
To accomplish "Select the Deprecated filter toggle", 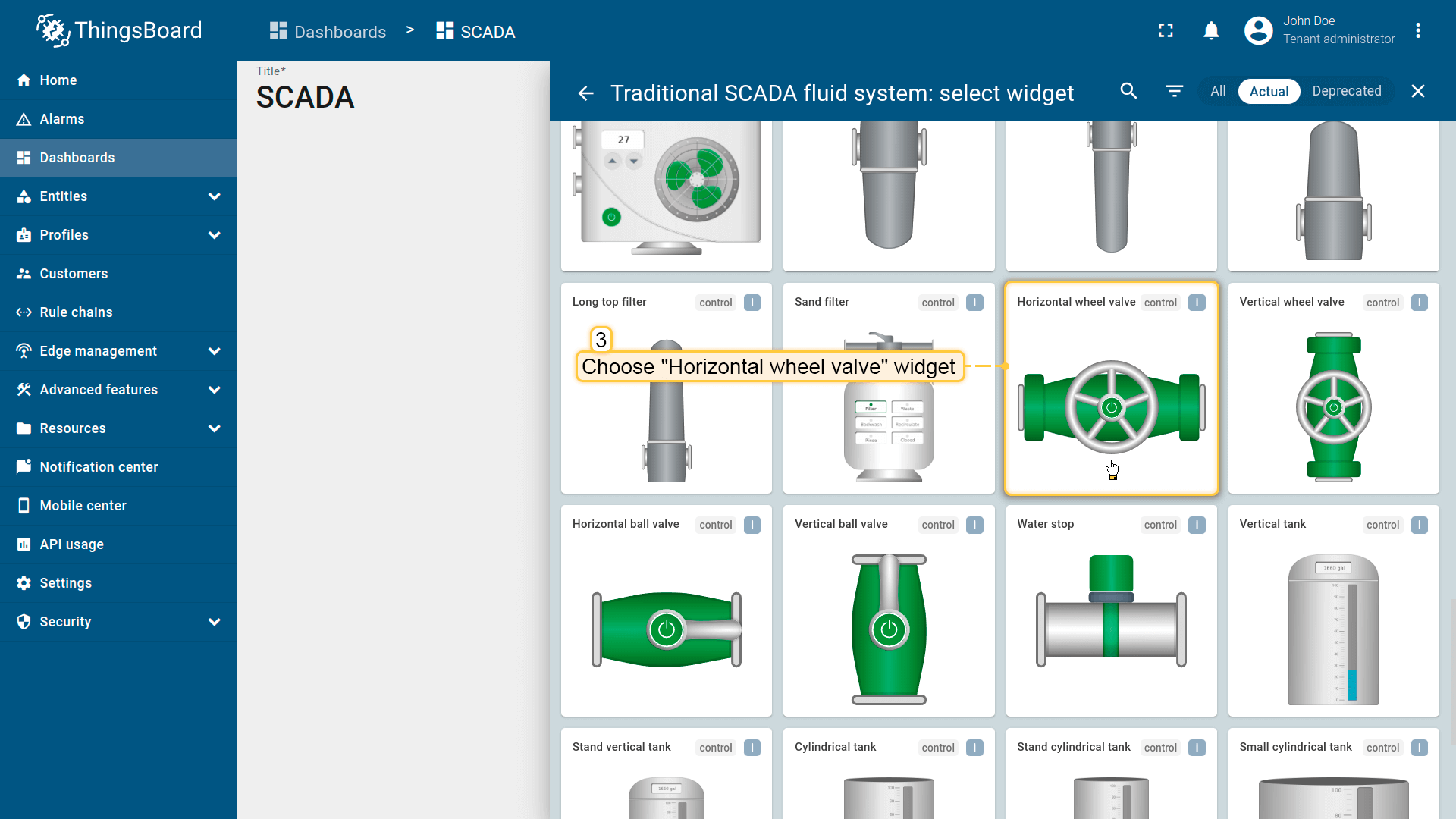I will [x=1346, y=91].
